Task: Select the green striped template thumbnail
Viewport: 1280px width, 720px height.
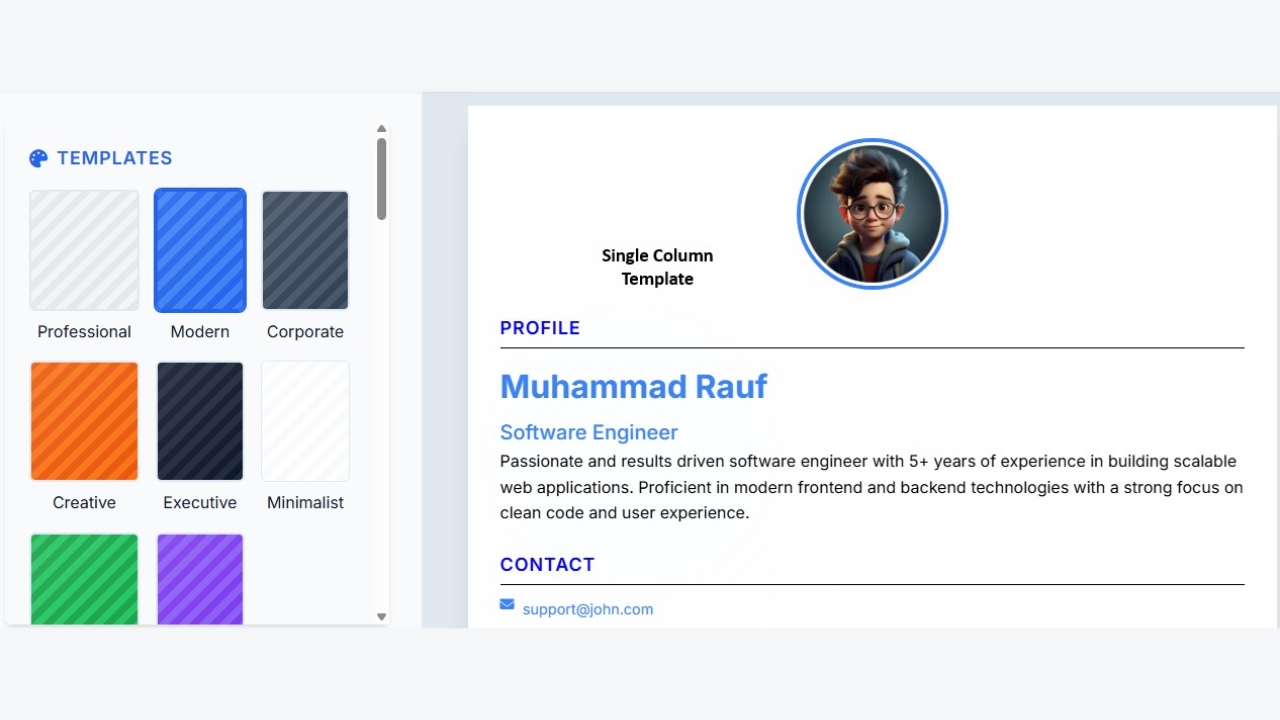Action: [x=84, y=579]
